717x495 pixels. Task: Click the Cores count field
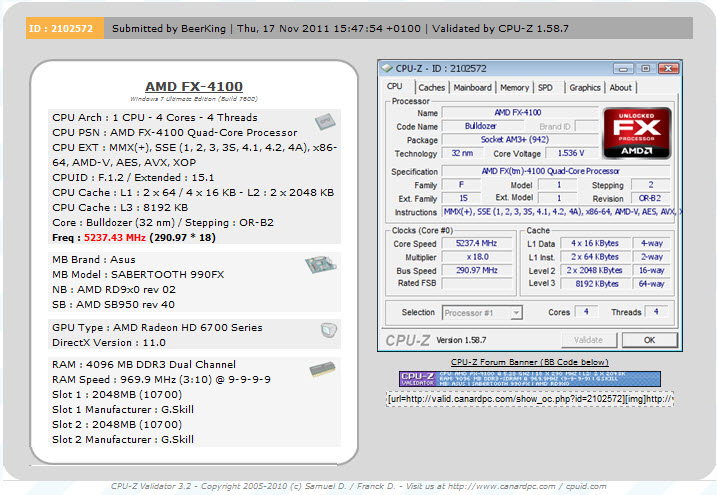(x=586, y=312)
